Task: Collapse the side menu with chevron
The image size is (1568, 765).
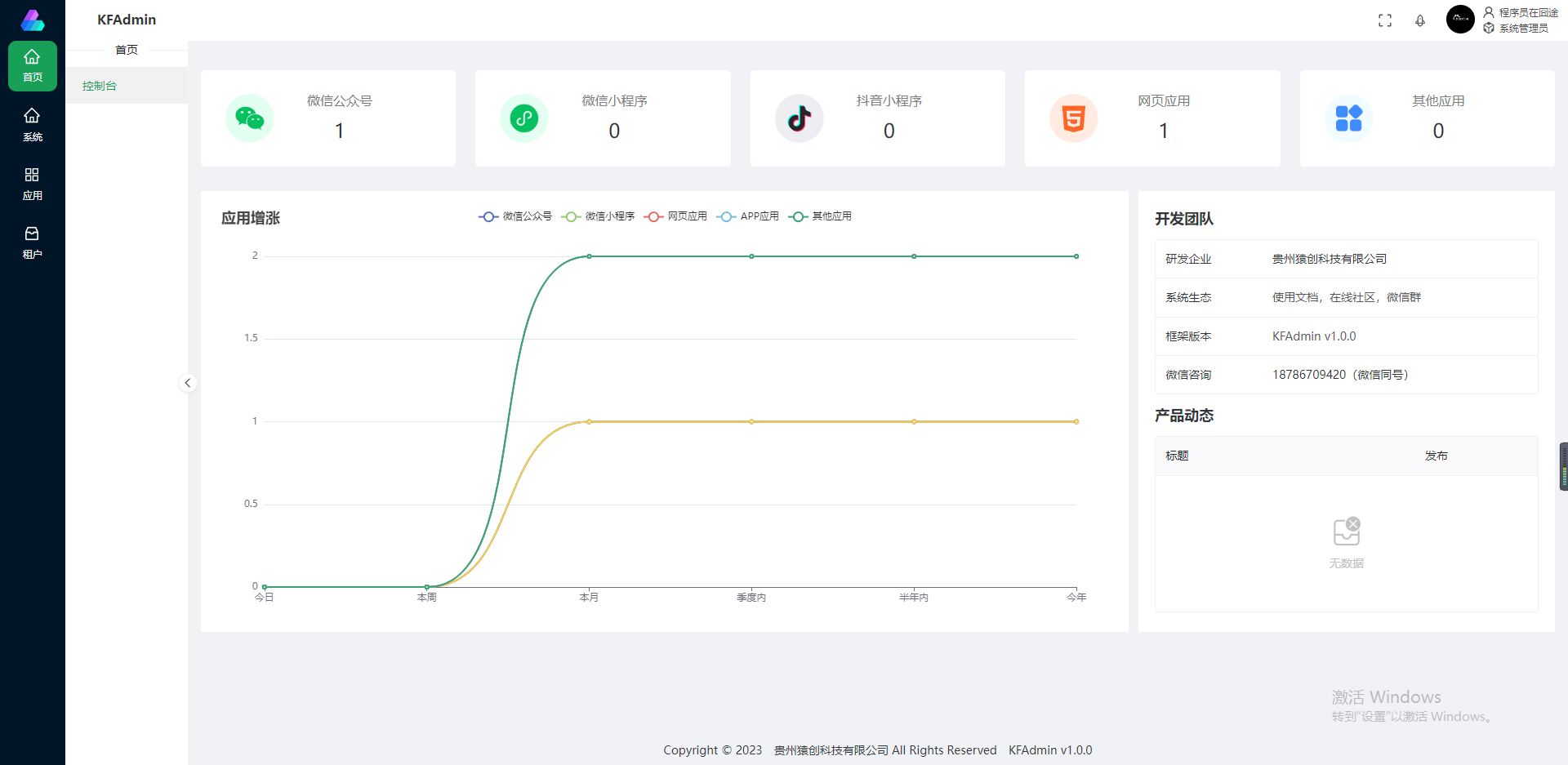Action: click(x=187, y=383)
